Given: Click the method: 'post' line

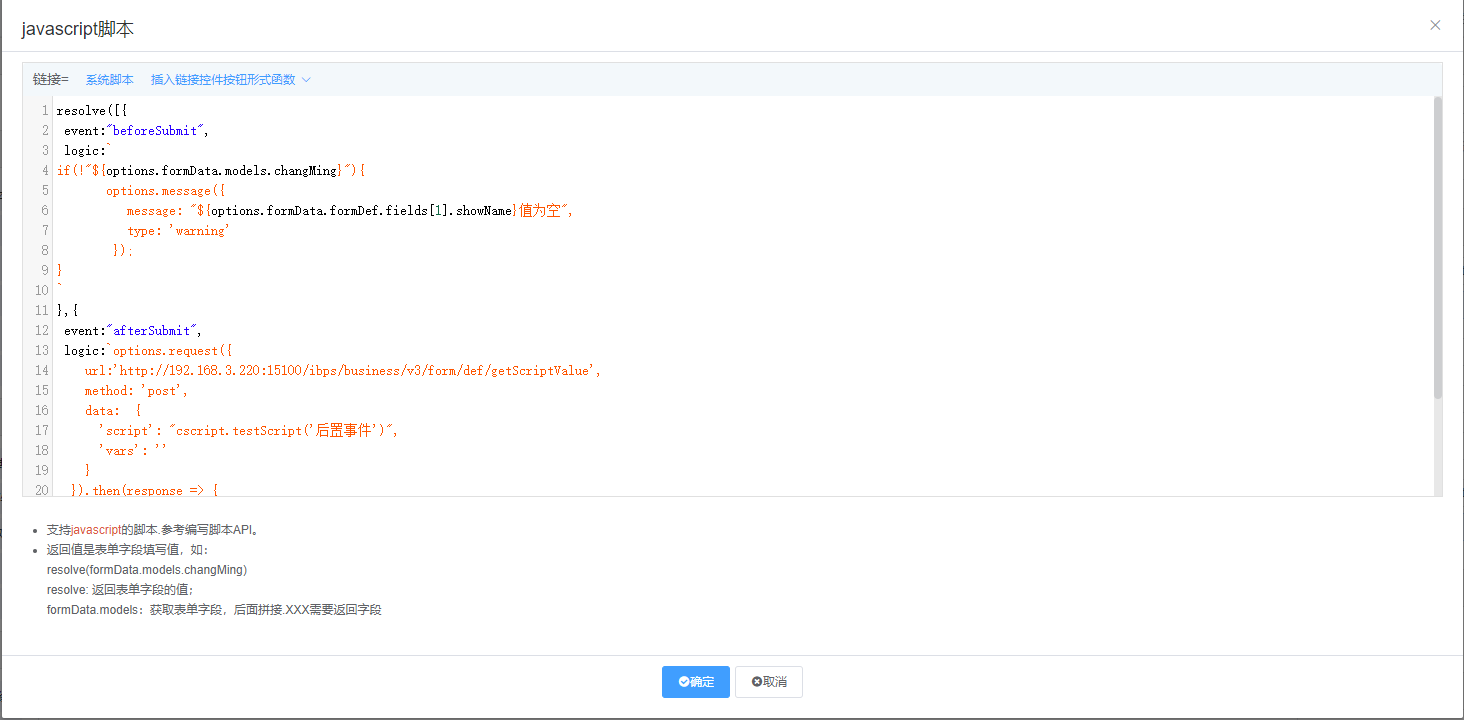Looking at the screenshot, I should coord(136,391).
